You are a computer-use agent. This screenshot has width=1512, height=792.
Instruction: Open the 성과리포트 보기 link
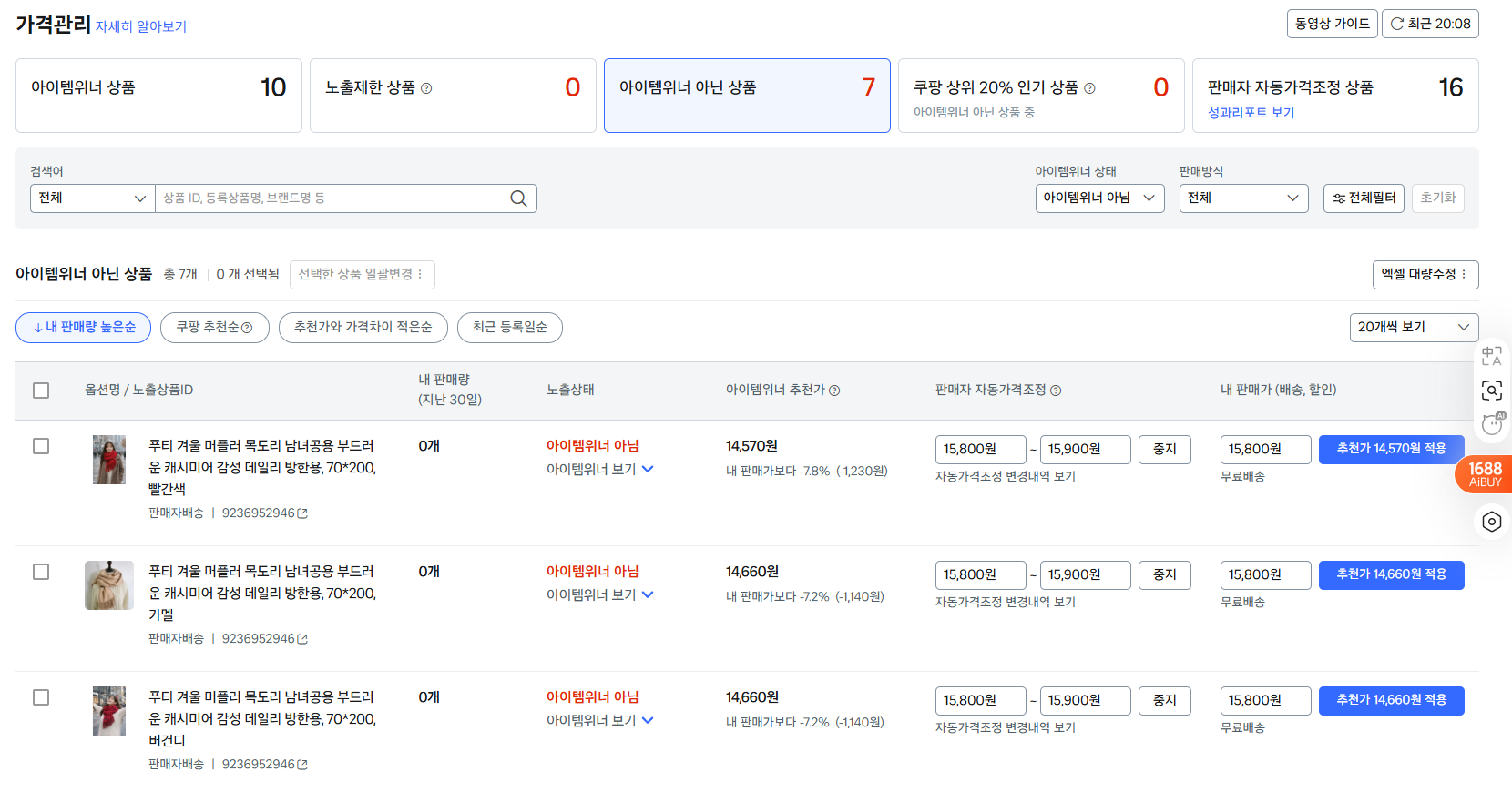(1251, 113)
